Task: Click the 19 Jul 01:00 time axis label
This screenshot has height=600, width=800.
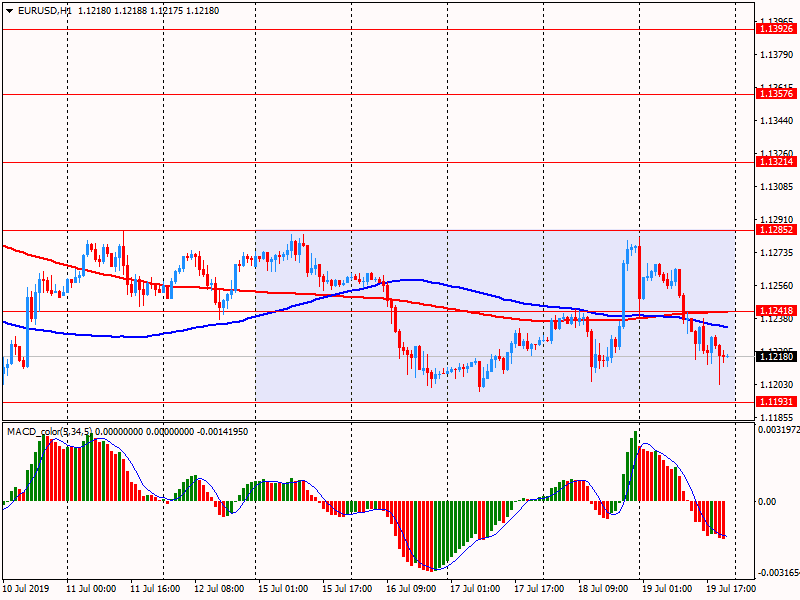Action: coord(667,589)
